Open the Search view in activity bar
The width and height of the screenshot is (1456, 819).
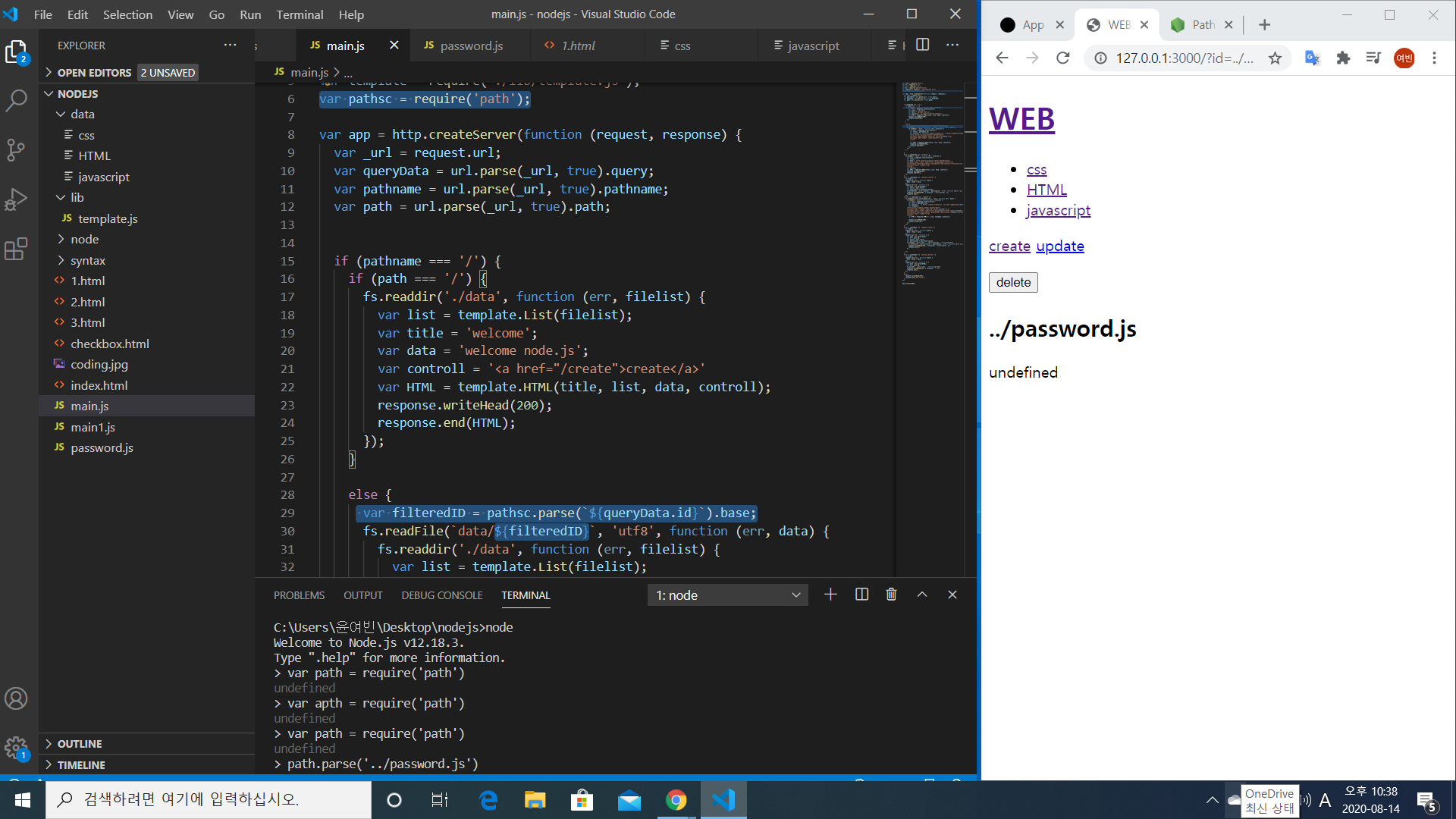click(16, 100)
